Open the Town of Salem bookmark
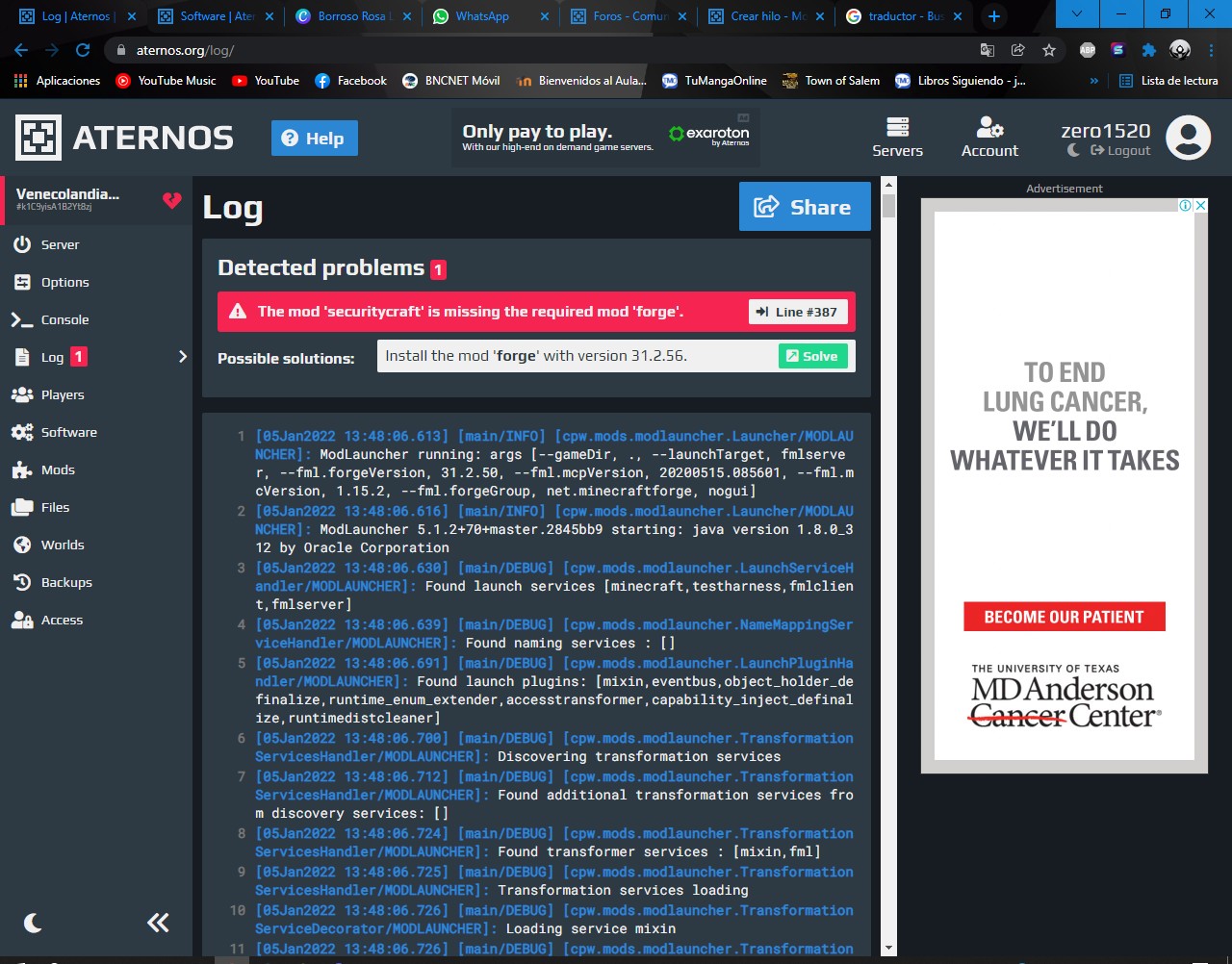The image size is (1232, 964). 832,81
